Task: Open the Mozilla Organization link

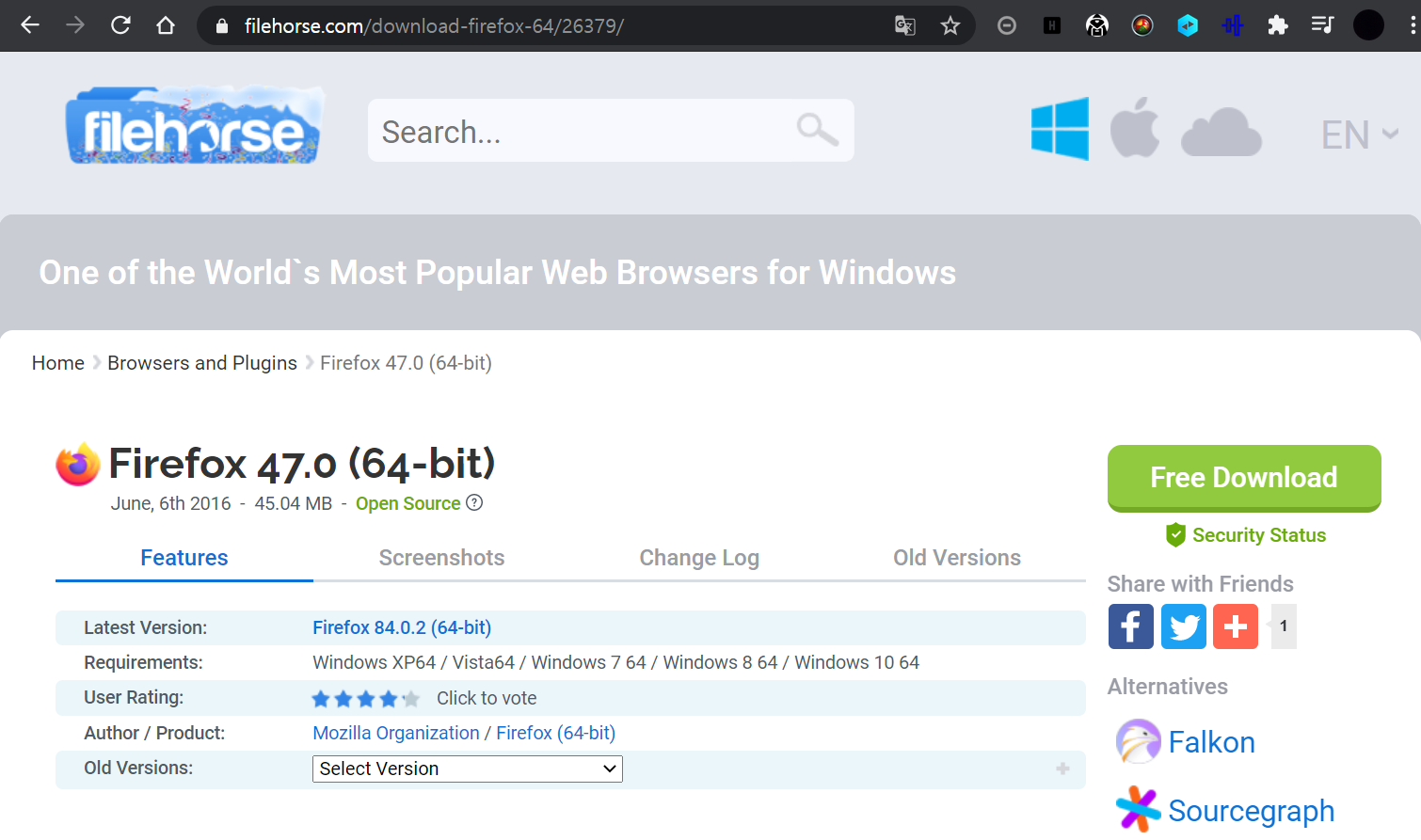Action: [x=396, y=733]
